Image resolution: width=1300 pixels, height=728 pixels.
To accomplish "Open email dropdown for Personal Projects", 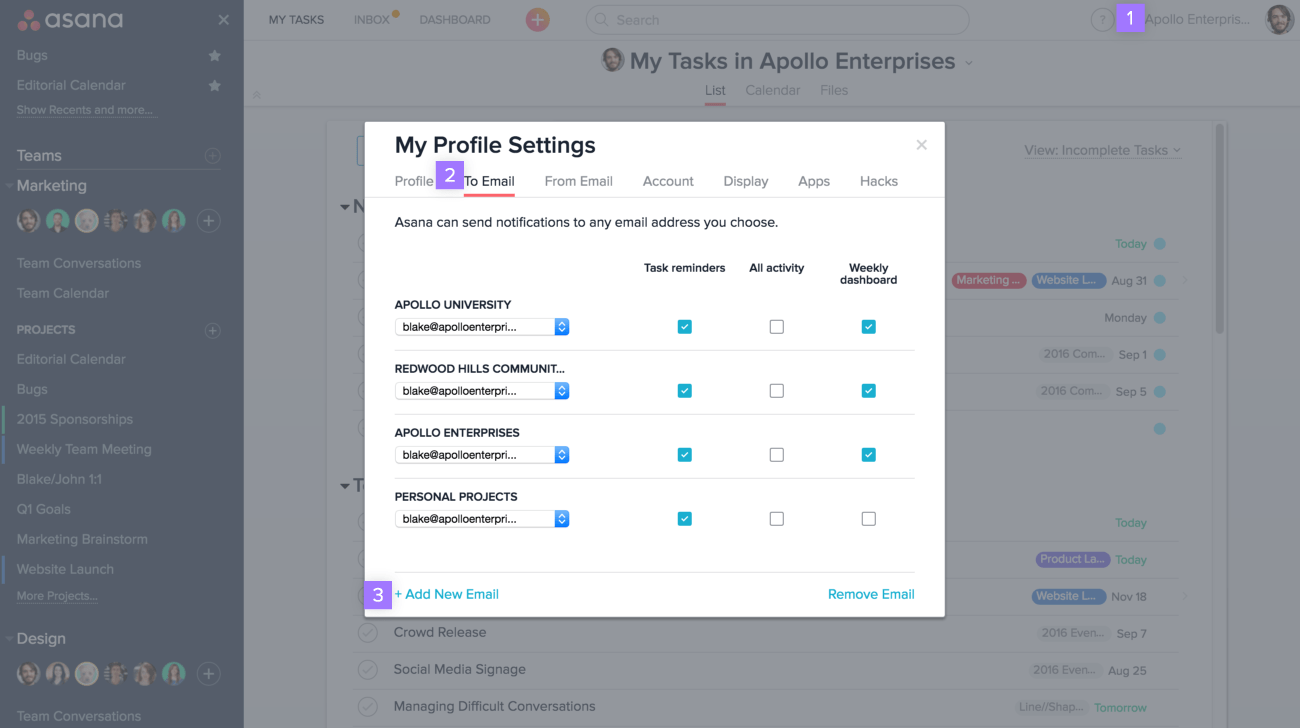I will 482,519.
